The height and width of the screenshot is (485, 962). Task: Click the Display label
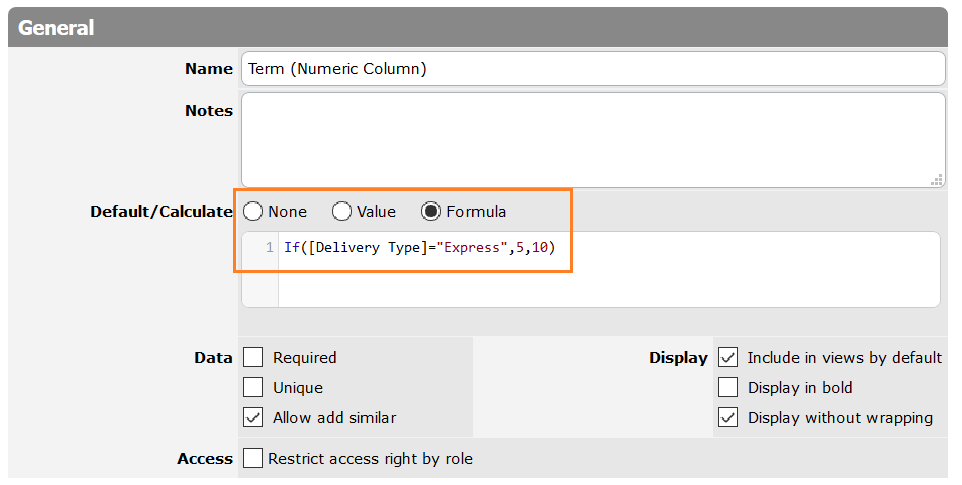679,357
